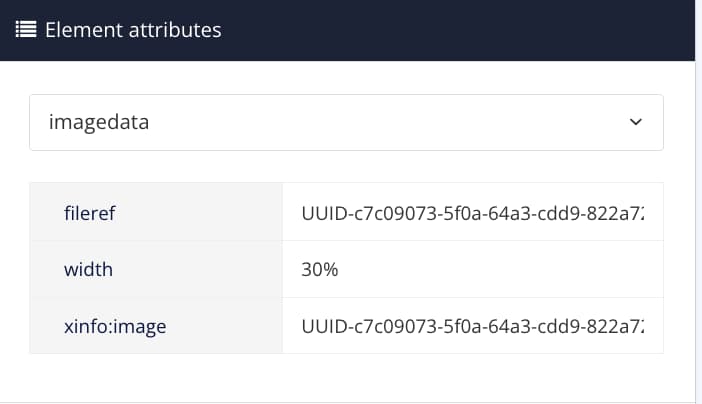
Task: Open the imagedata element dropdown
Action: 346,122
